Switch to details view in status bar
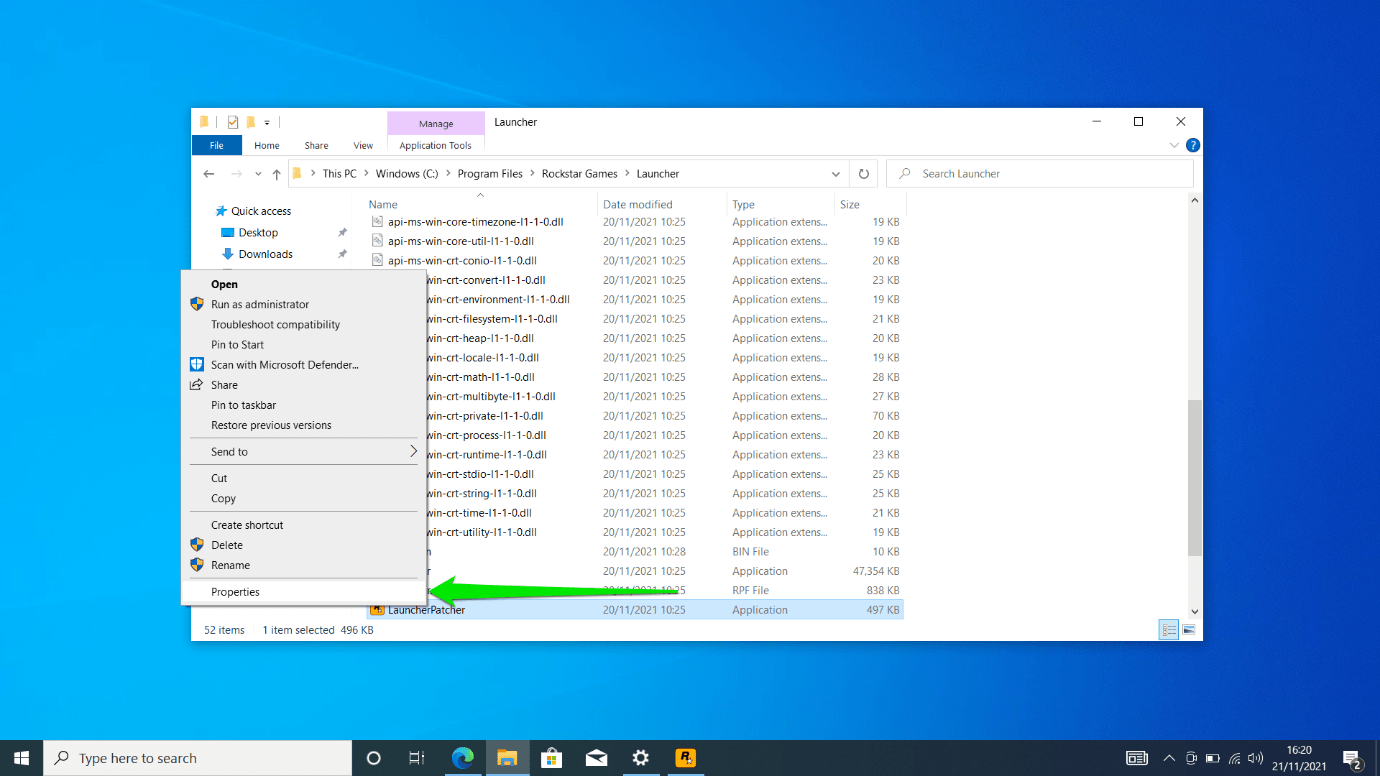Viewport: 1380px width, 776px height. [1168, 629]
